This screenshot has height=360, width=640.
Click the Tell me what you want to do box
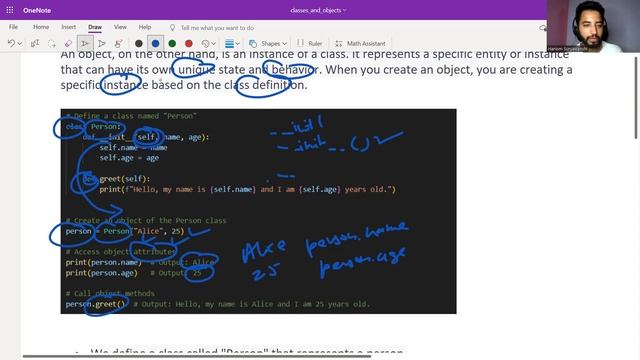coord(217,28)
